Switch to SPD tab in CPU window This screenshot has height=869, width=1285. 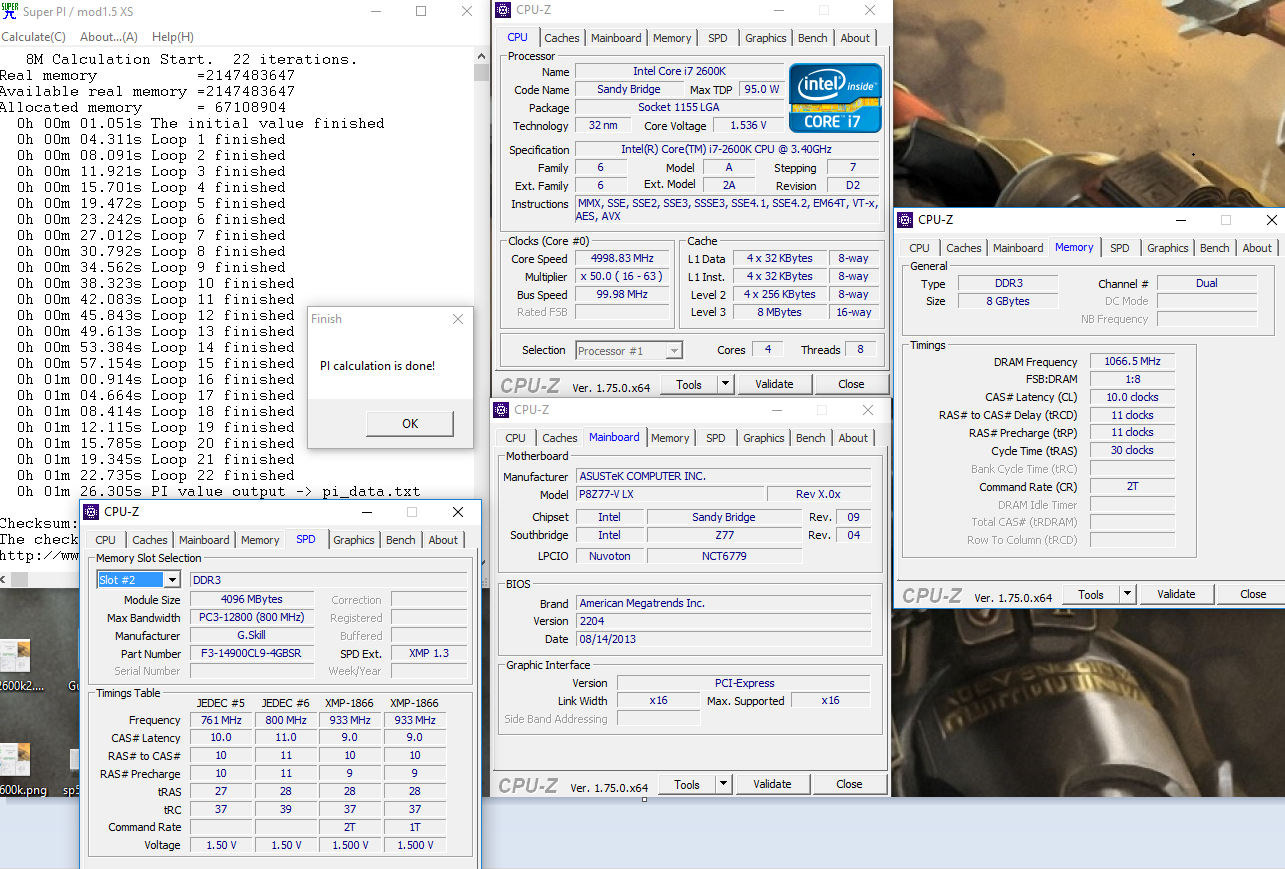[x=718, y=38]
